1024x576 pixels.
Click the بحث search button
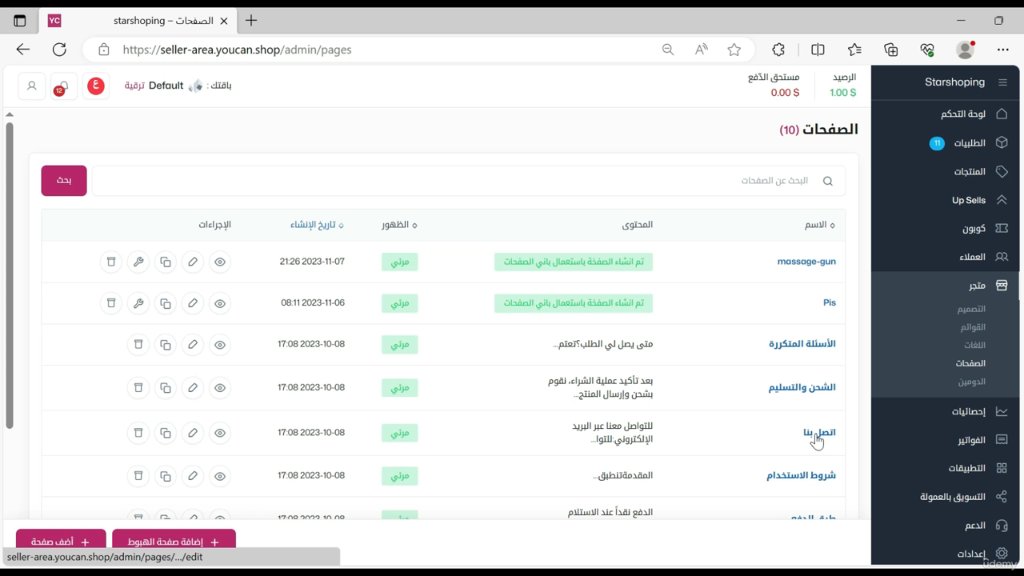coord(64,180)
